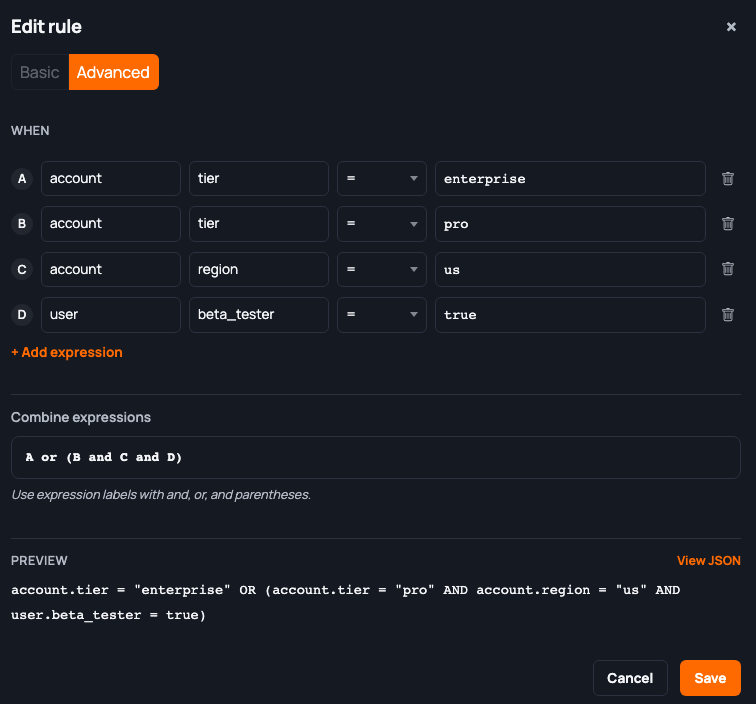Remove expression C using trash icon

click(x=728, y=269)
